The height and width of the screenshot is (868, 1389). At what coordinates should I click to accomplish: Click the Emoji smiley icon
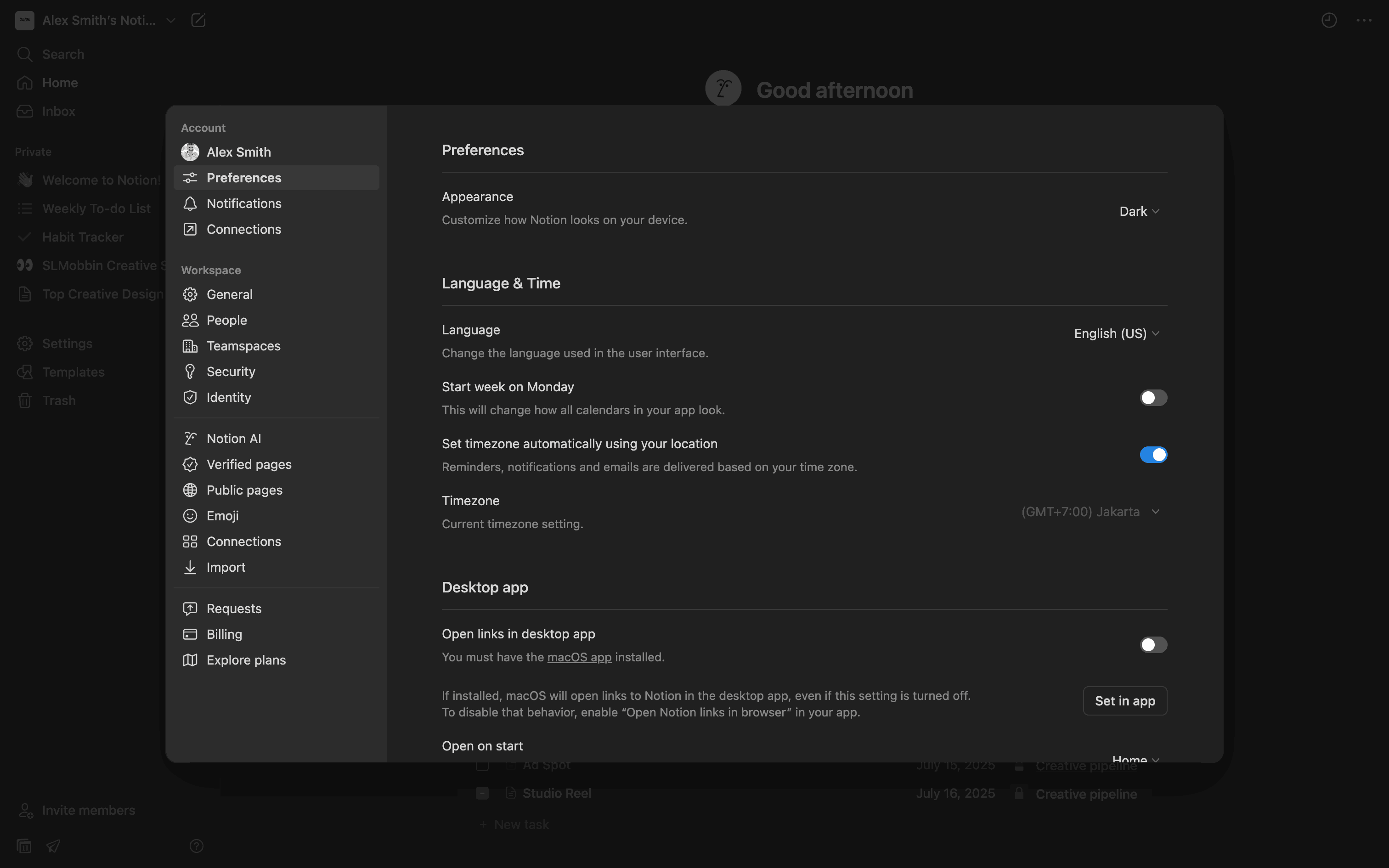point(190,515)
